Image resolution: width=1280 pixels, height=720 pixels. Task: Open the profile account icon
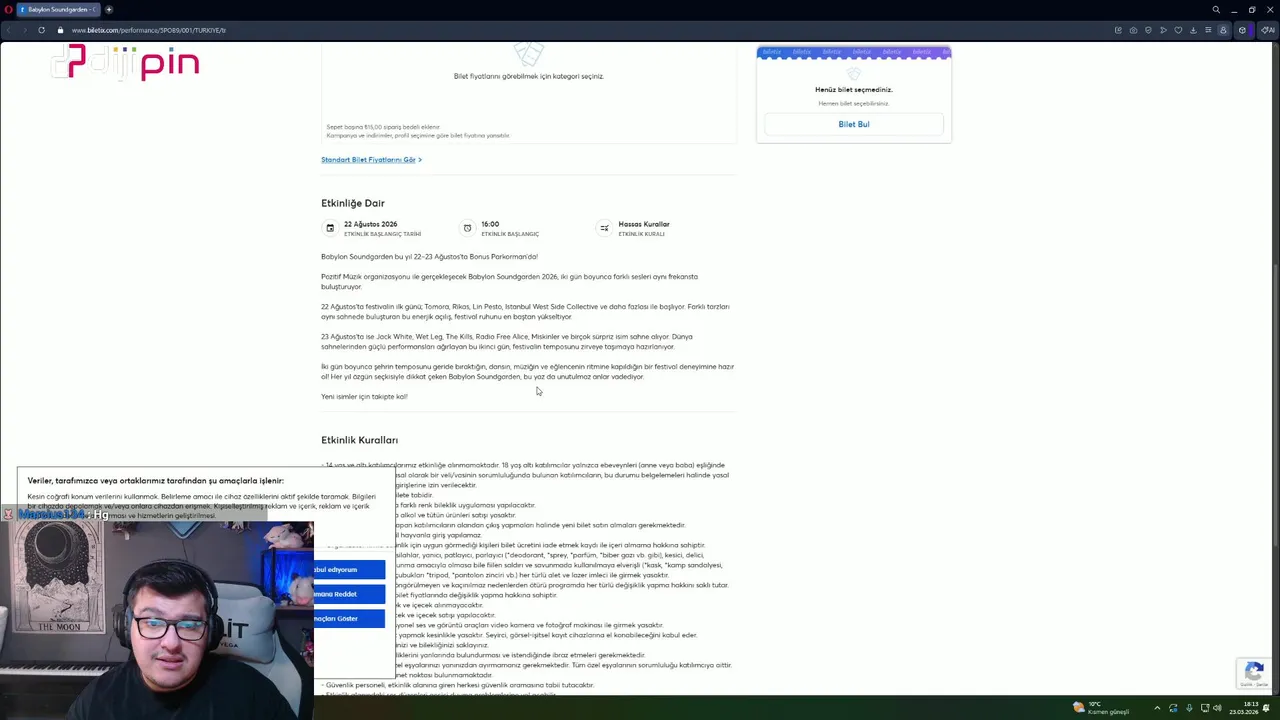tap(1222, 30)
